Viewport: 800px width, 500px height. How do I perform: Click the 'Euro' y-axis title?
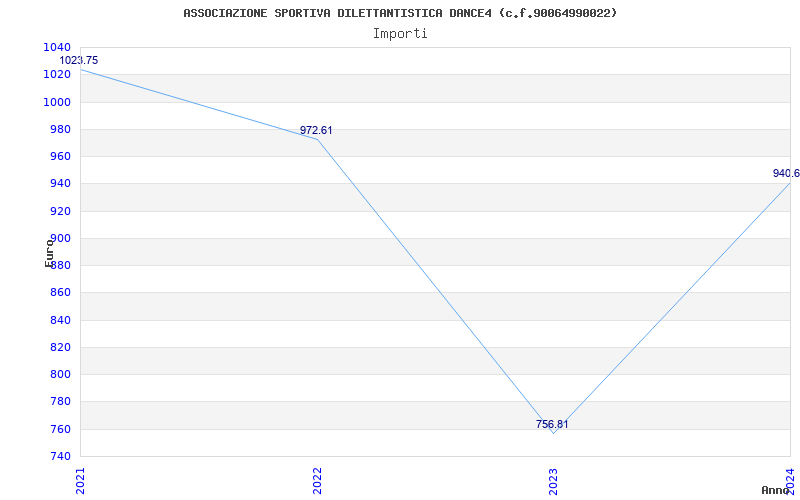[49, 253]
